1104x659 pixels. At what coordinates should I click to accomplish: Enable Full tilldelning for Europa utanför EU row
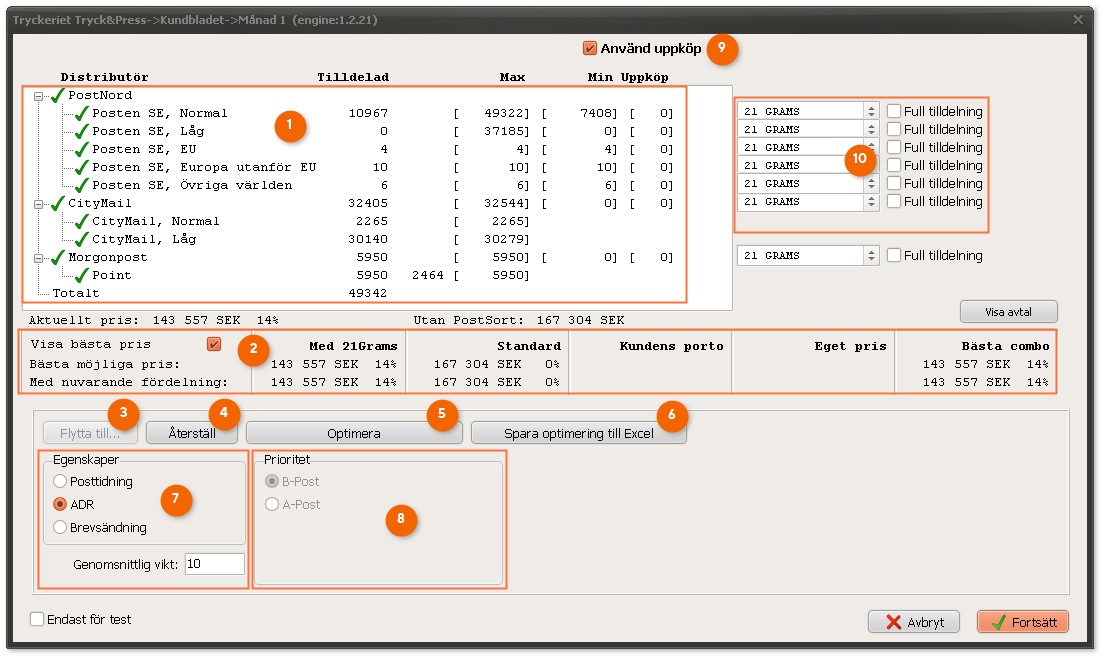pyautogui.click(x=893, y=165)
